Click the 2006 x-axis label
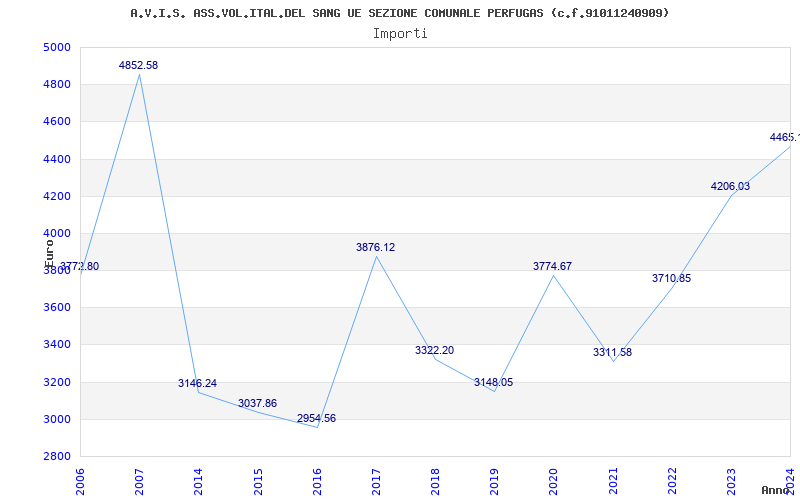 click(80, 482)
